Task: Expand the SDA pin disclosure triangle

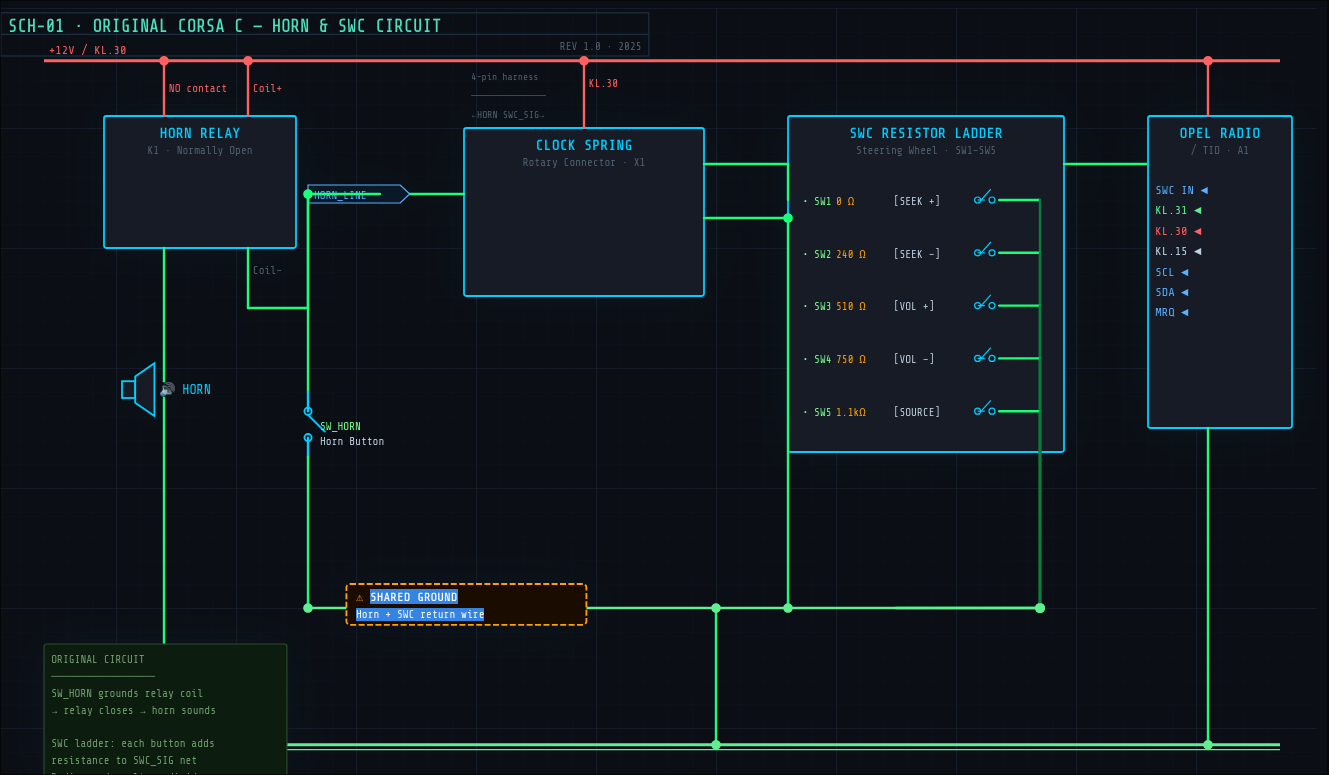Action: 1184,292
